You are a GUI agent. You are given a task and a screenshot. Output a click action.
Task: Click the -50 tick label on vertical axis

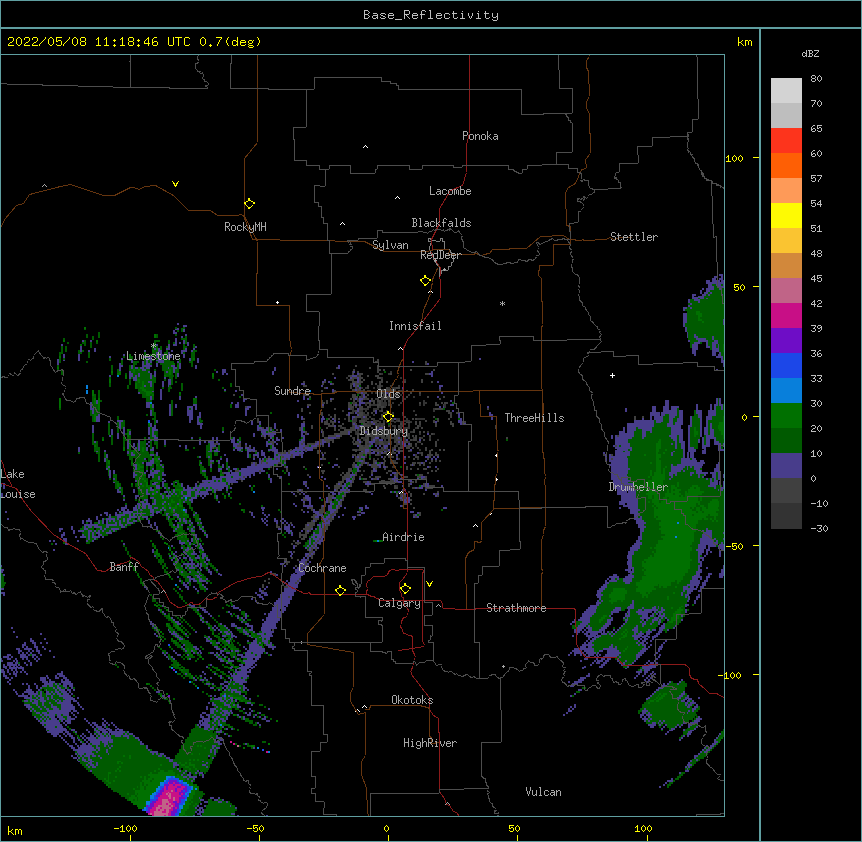coord(734,546)
